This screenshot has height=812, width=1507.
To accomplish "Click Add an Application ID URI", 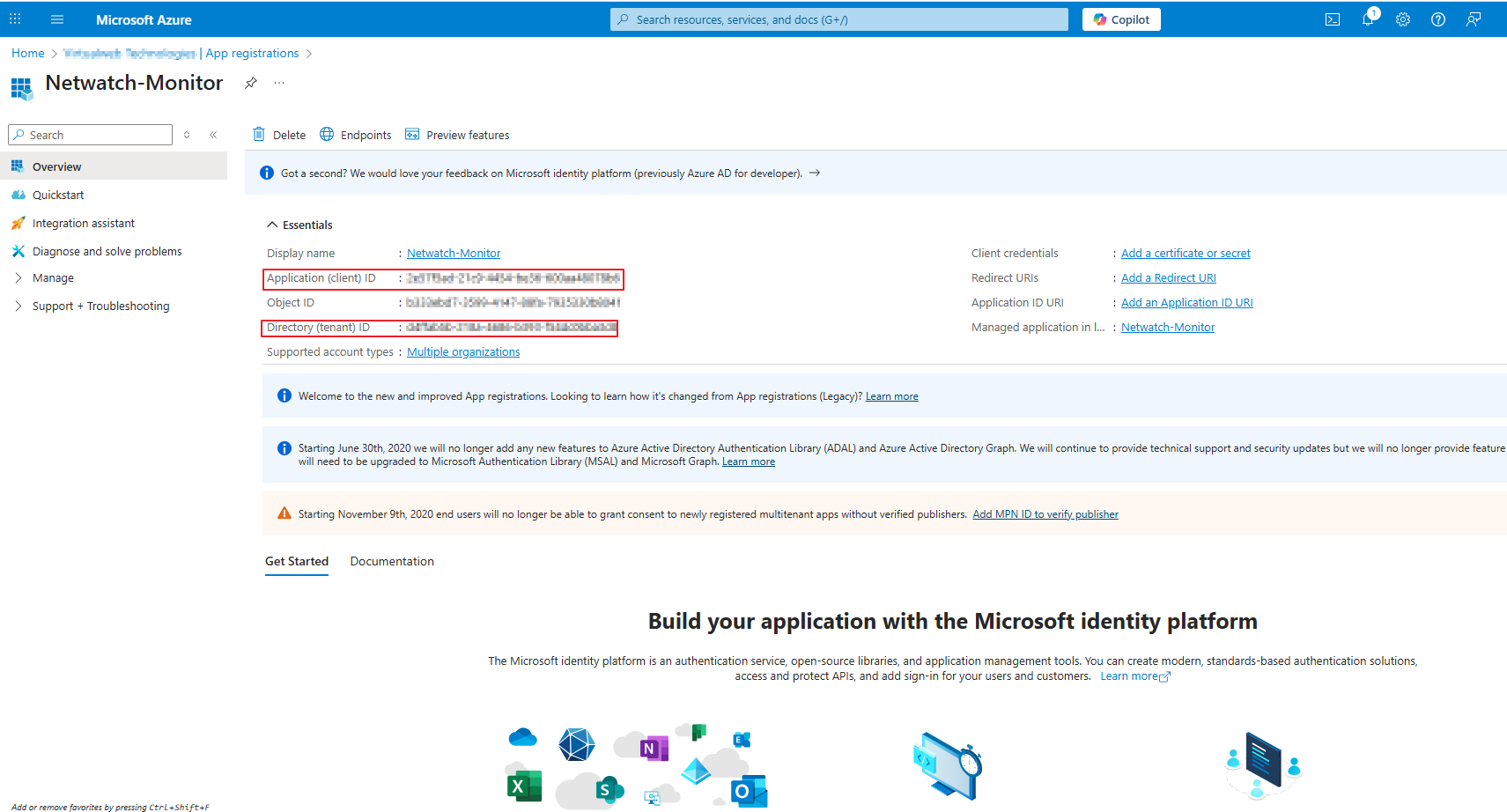I will coord(1187,302).
